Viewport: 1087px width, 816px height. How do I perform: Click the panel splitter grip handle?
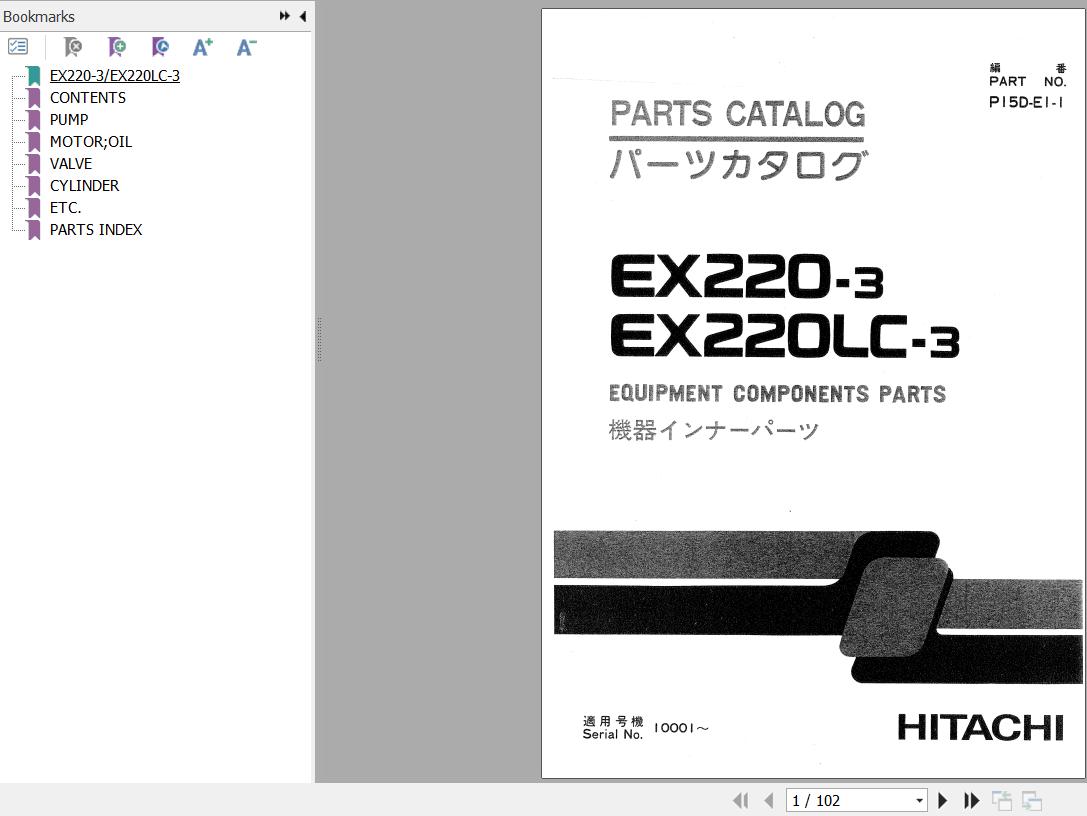coord(319,339)
